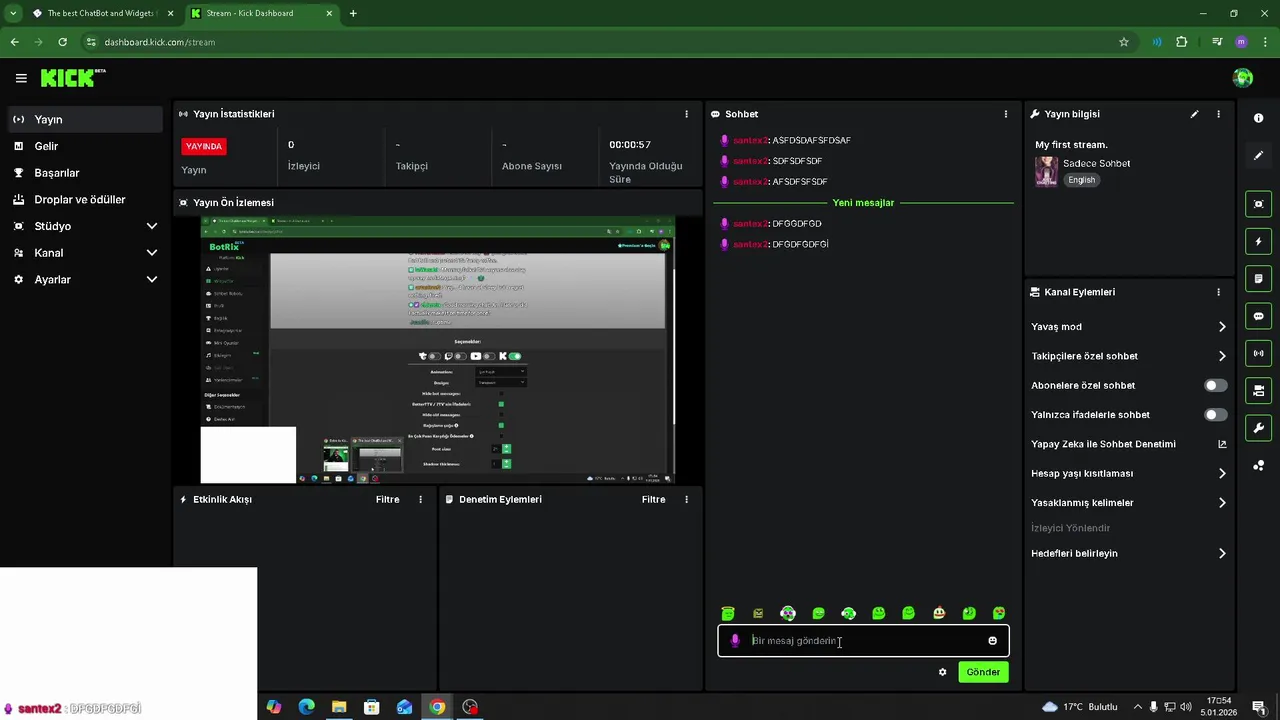
Task: Edit stream info with pencil in Yayın bilgisi
Action: [1194, 114]
